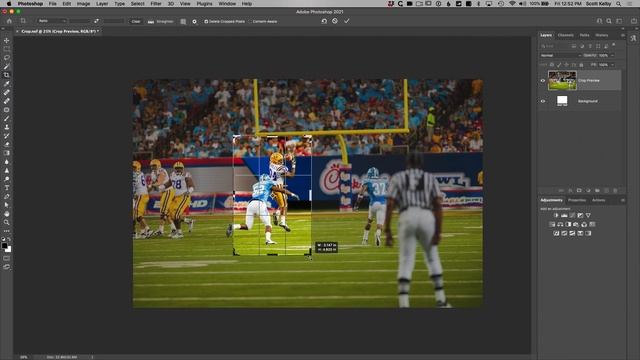Select the Move tool
Viewport: 640px width, 360px height.
7,40
